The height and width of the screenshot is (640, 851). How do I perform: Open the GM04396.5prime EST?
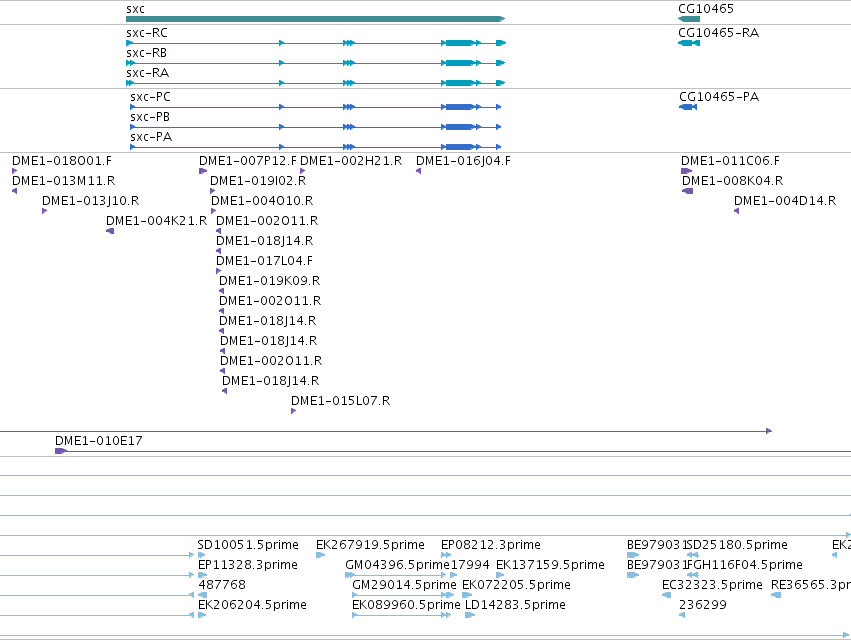[x=396, y=575]
